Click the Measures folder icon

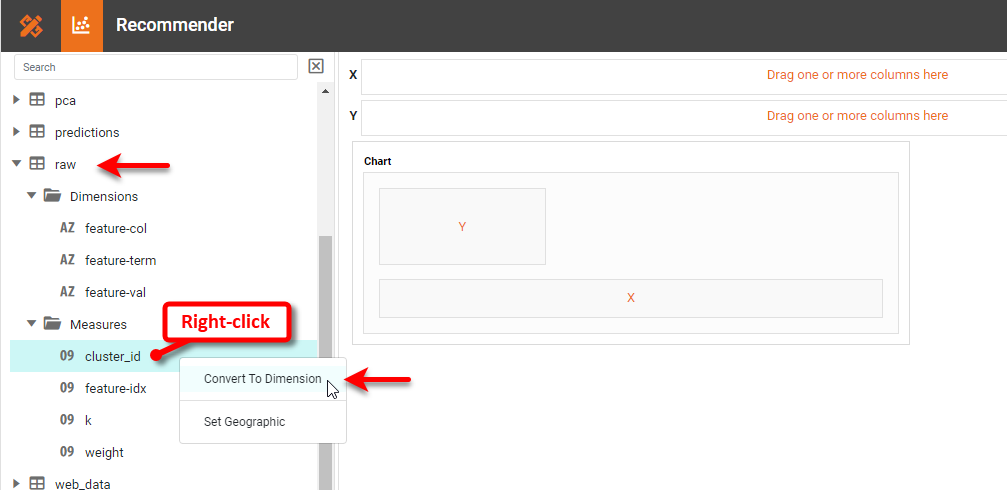[52, 324]
